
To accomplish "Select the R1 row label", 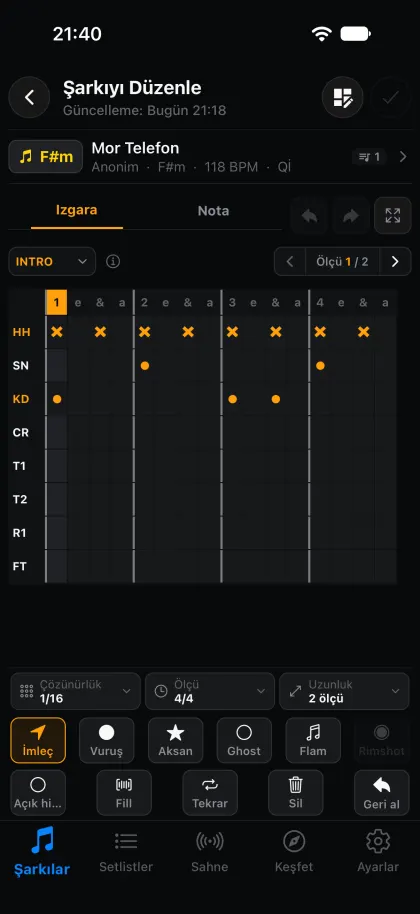I will (x=20, y=533).
